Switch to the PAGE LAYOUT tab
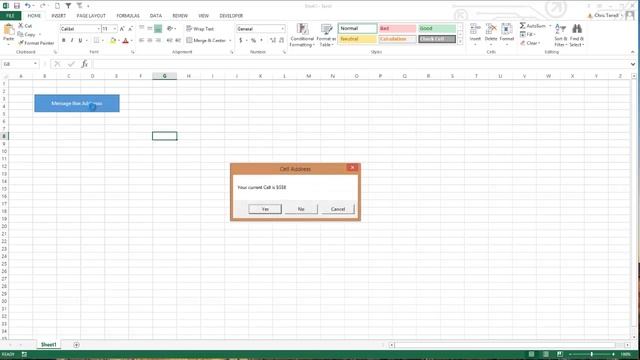The width and height of the screenshot is (640, 360). coord(91,16)
